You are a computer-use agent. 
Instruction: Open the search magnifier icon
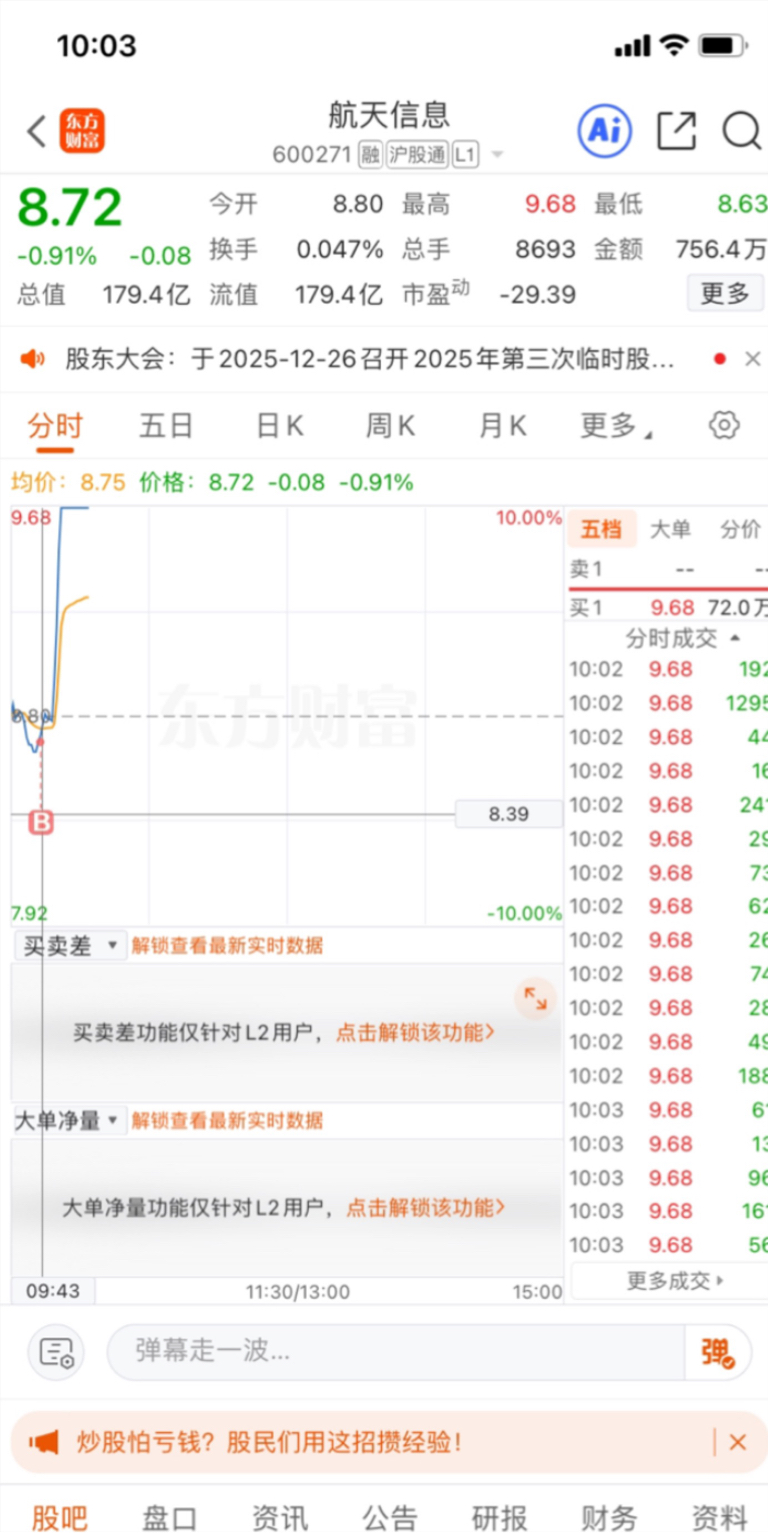[742, 131]
